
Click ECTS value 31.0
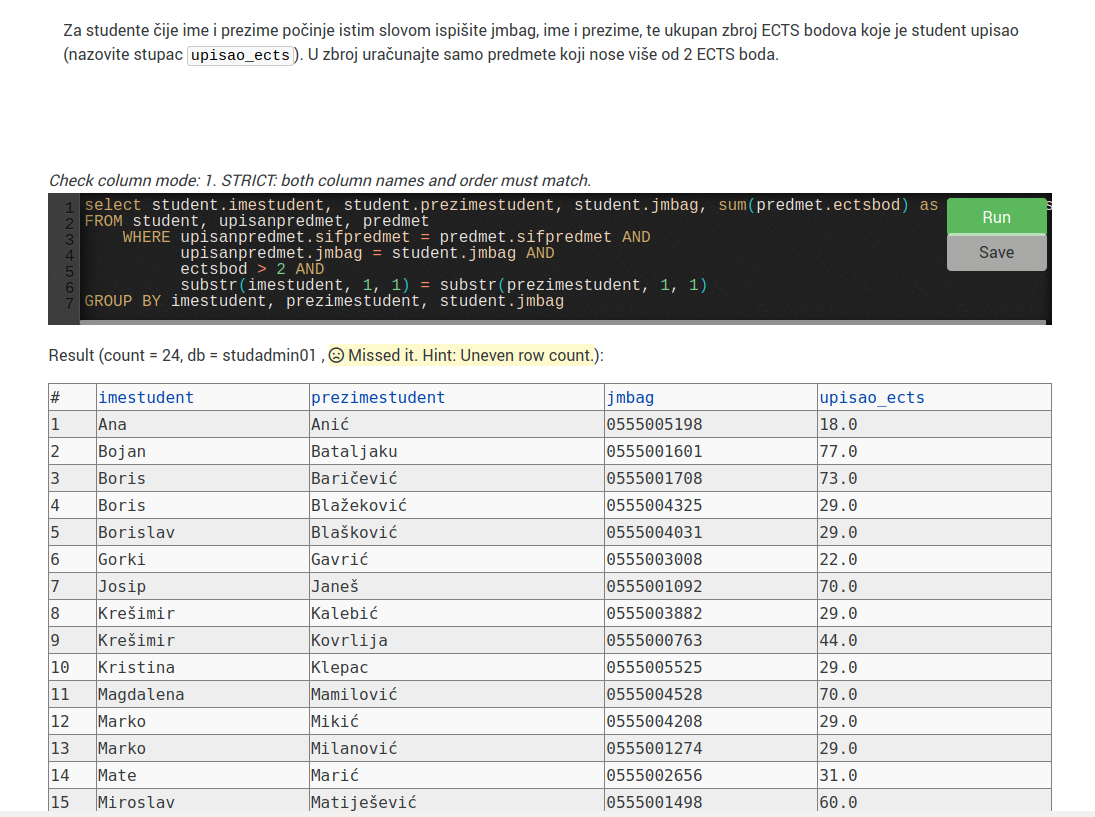[934, 776]
